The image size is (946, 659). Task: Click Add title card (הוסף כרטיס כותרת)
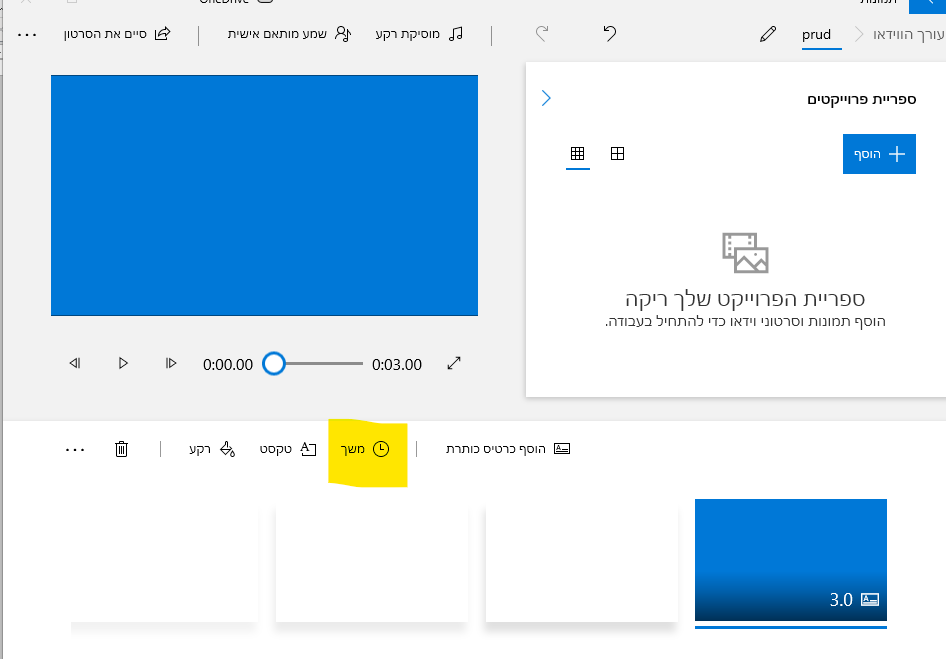508,449
